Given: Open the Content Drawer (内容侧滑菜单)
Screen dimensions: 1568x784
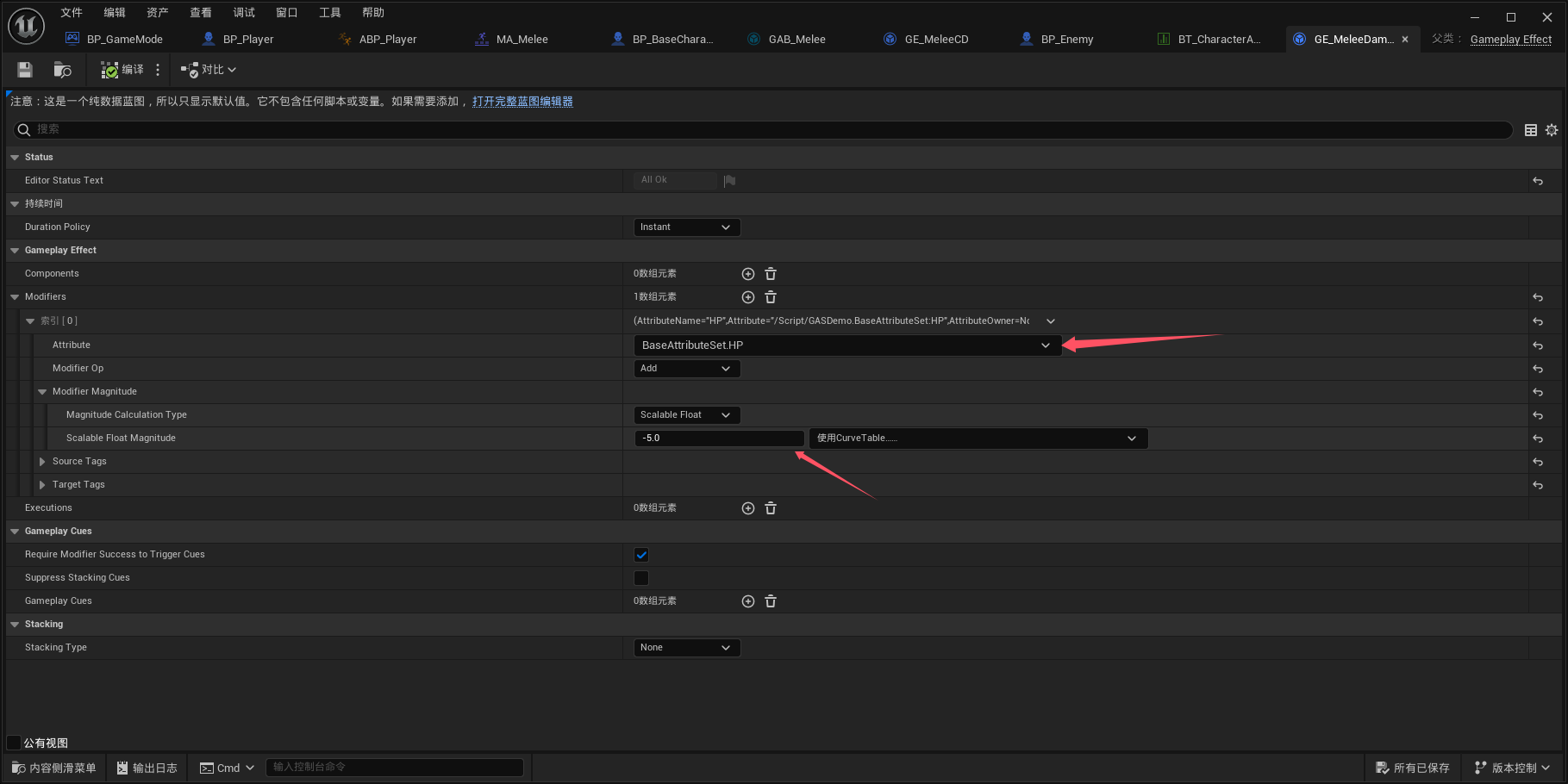Looking at the screenshot, I should [x=54, y=768].
